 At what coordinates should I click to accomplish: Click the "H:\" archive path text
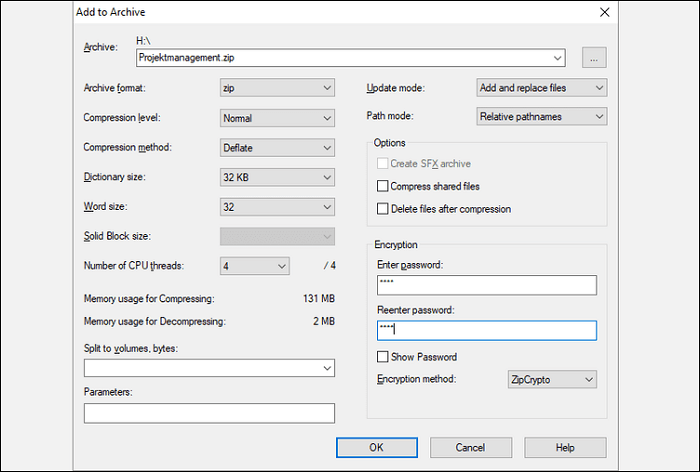pos(143,41)
